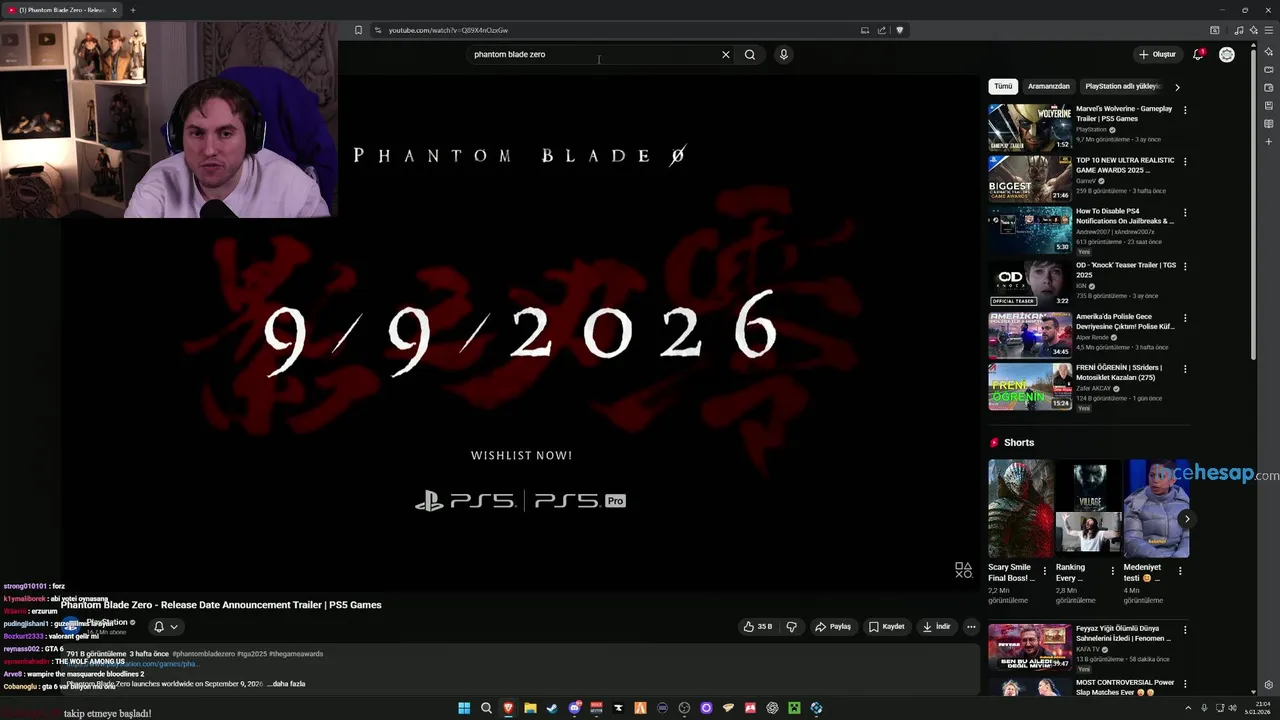The height and width of the screenshot is (720, 1280).
Task: Click the Brave Shields icon
Action: [x=899, y=30]
